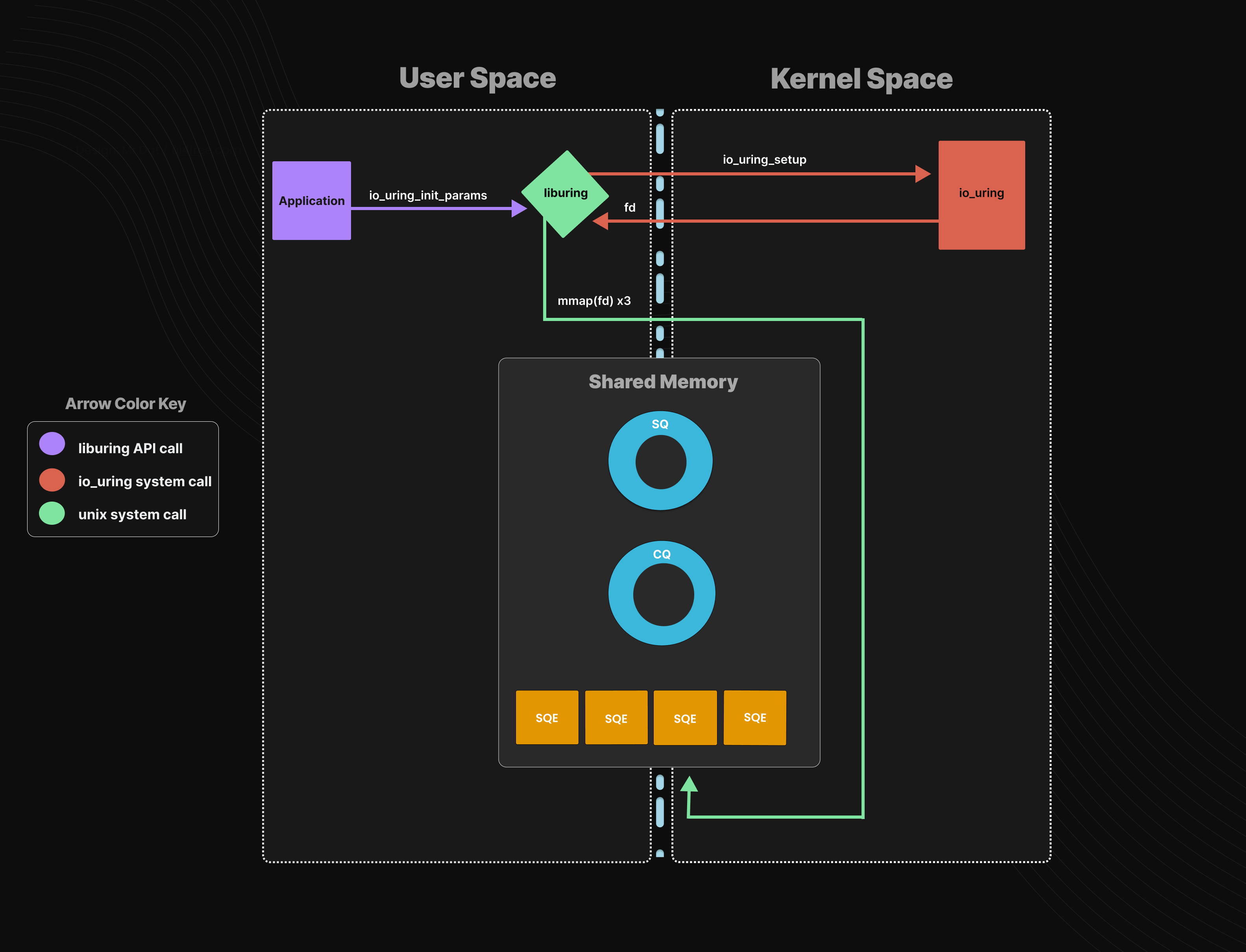Click the red io_uring kernel block
The height and width of the screenshot is (952, 1246).
pos(981,194)
